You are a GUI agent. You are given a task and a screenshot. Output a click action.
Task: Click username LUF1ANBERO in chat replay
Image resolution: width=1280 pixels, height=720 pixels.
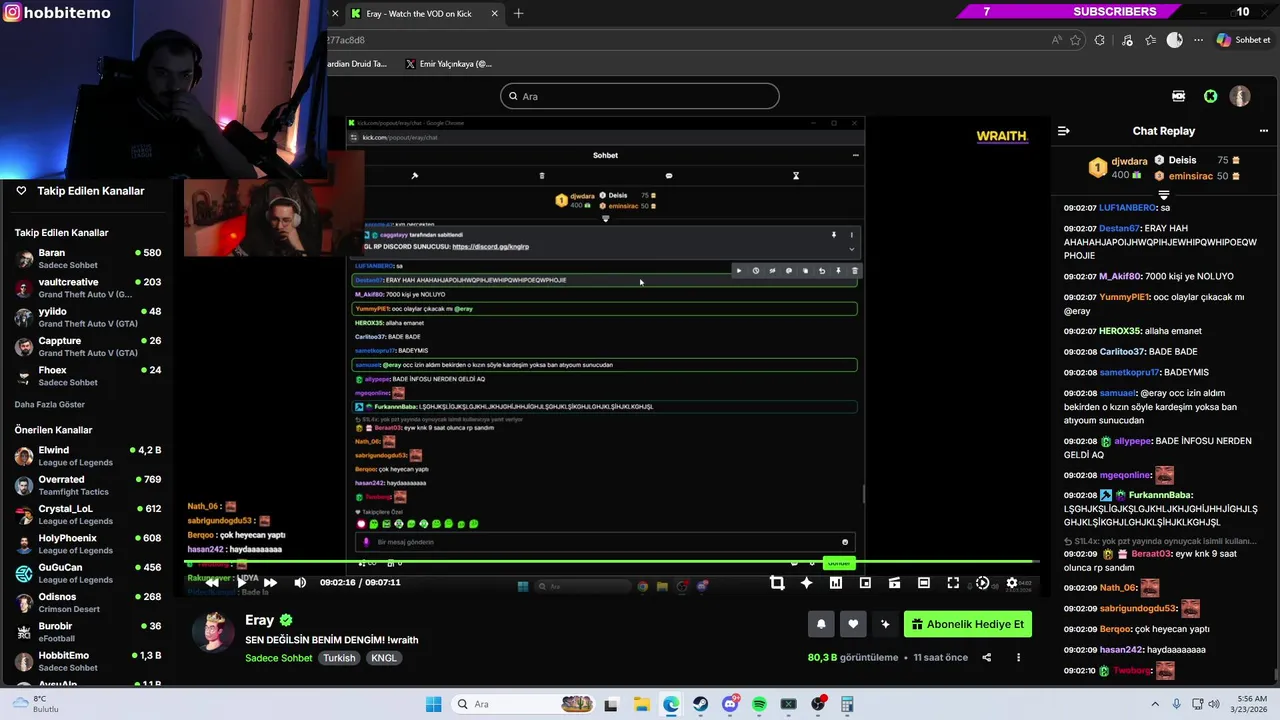click(x=1127, y=208)
